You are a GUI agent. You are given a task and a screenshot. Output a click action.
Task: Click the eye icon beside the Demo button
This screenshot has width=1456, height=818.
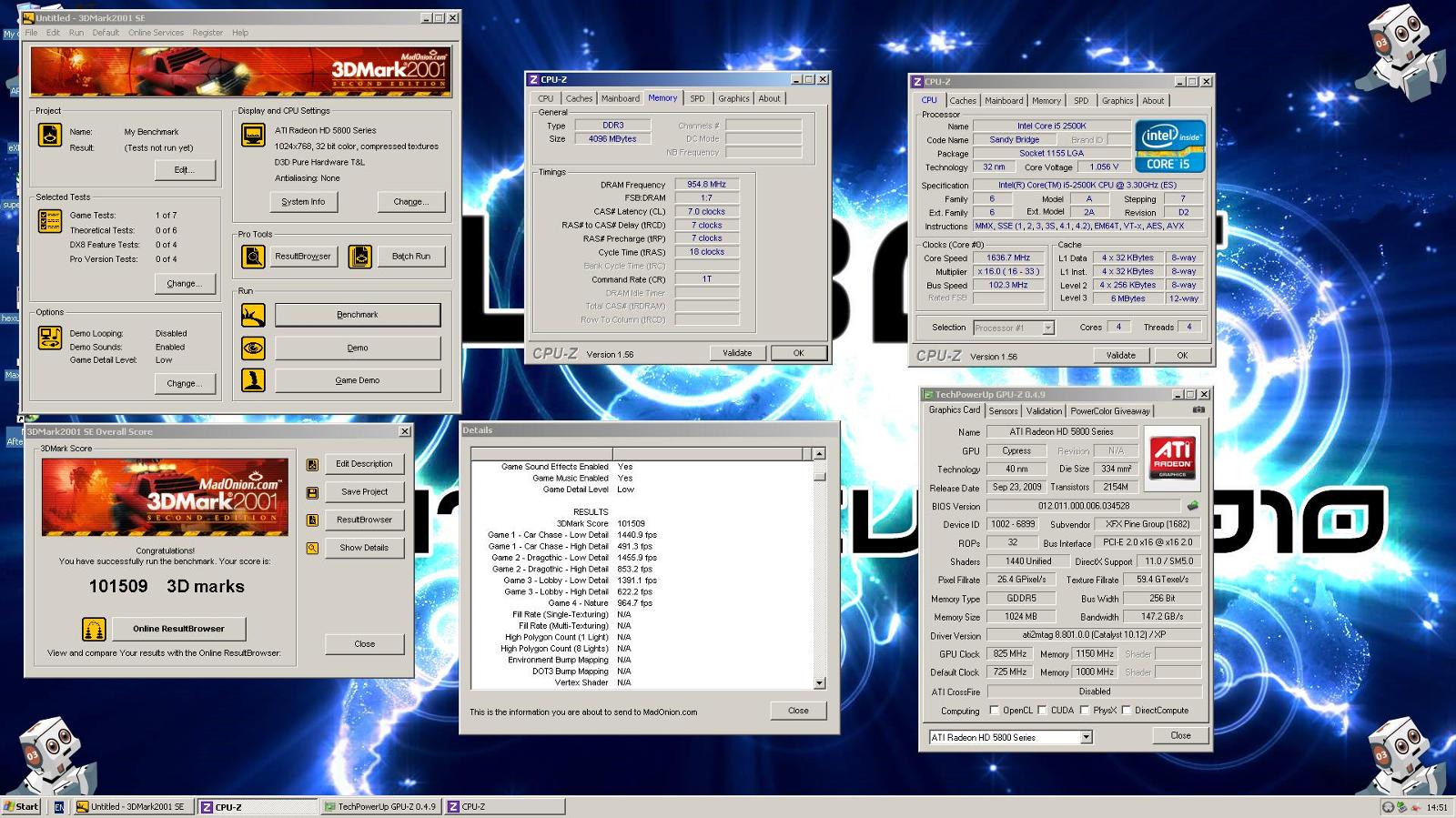pos(253,348)
